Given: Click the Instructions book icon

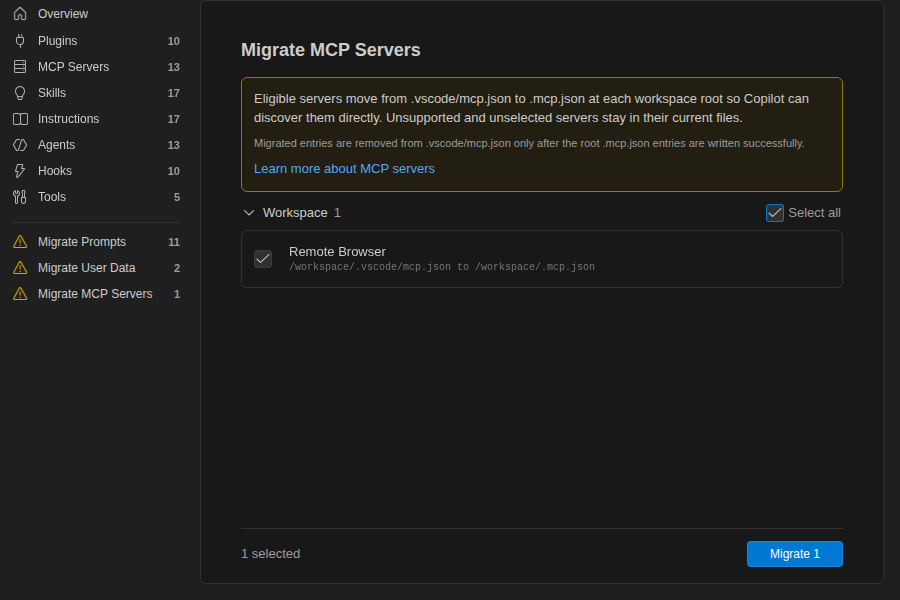Looking at the screenshot, I should click(20, 119).
